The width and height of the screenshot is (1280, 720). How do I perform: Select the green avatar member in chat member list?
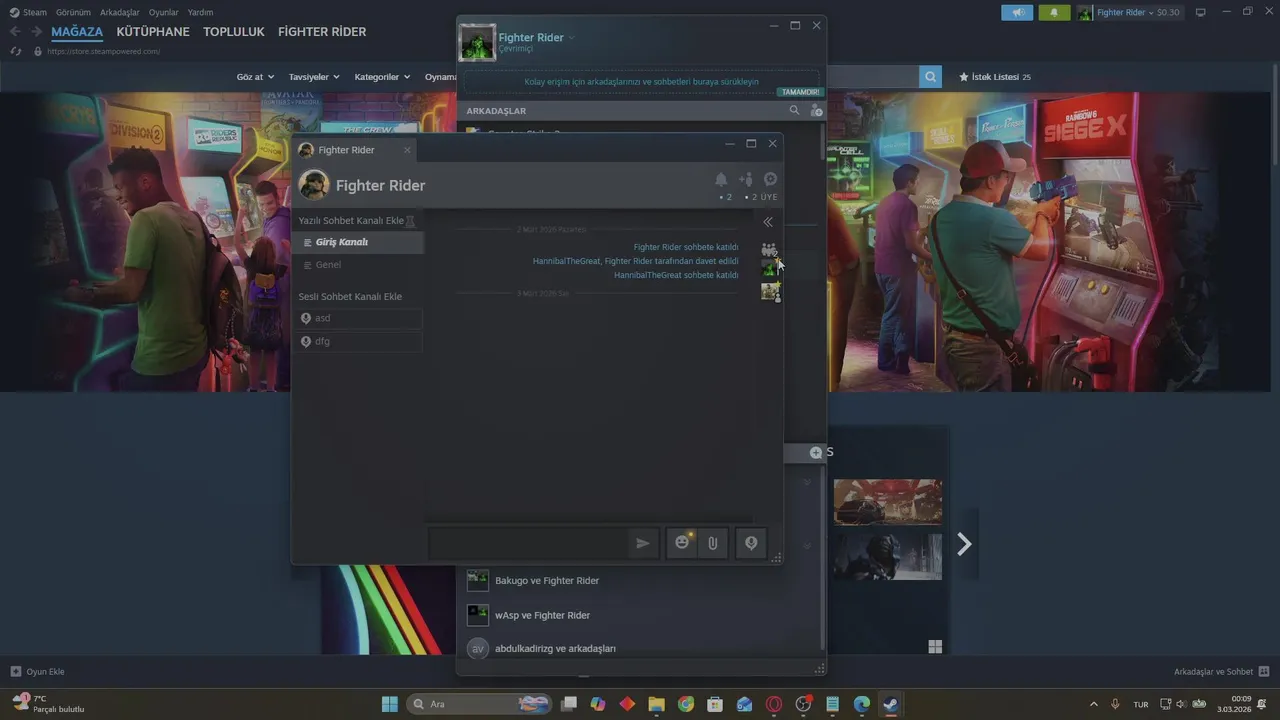(769, 268)
